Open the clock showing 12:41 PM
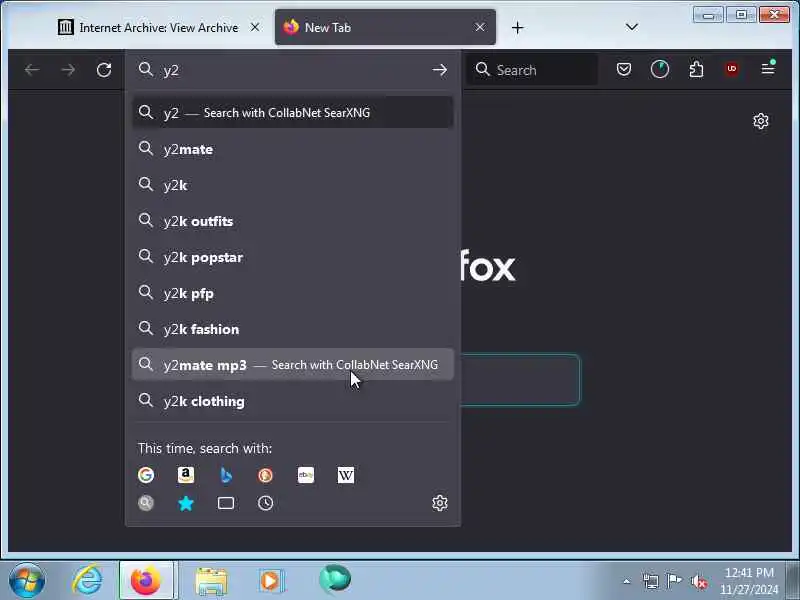 pos(749,581)
